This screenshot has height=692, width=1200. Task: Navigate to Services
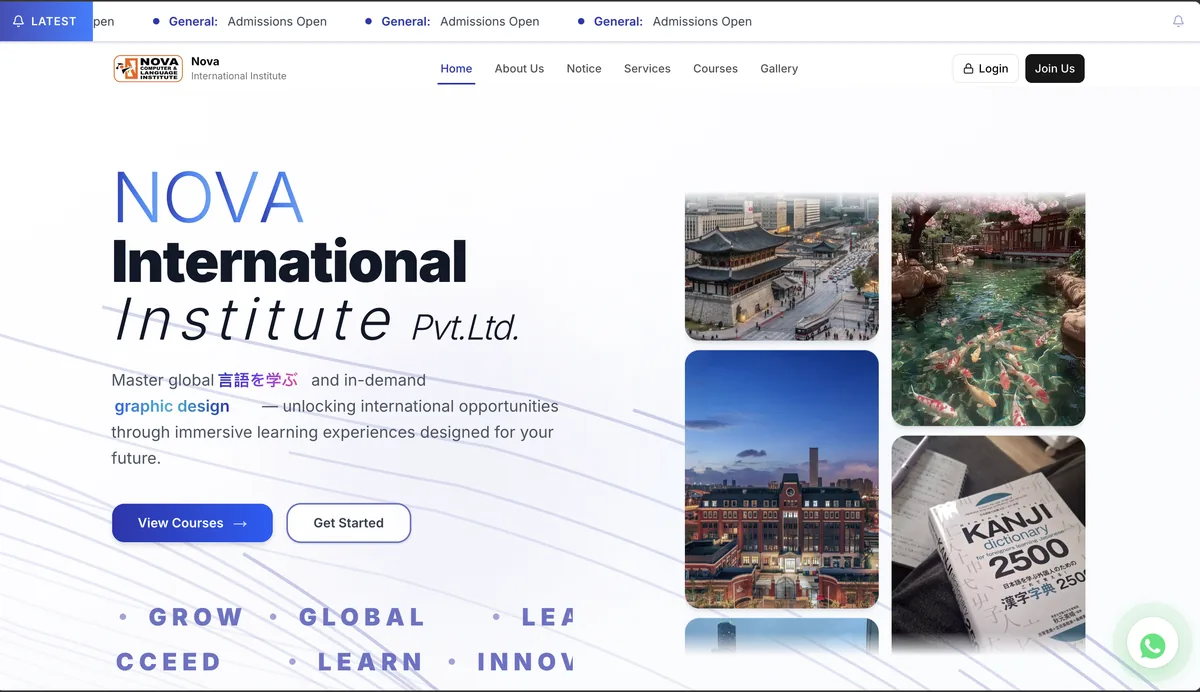647,69
